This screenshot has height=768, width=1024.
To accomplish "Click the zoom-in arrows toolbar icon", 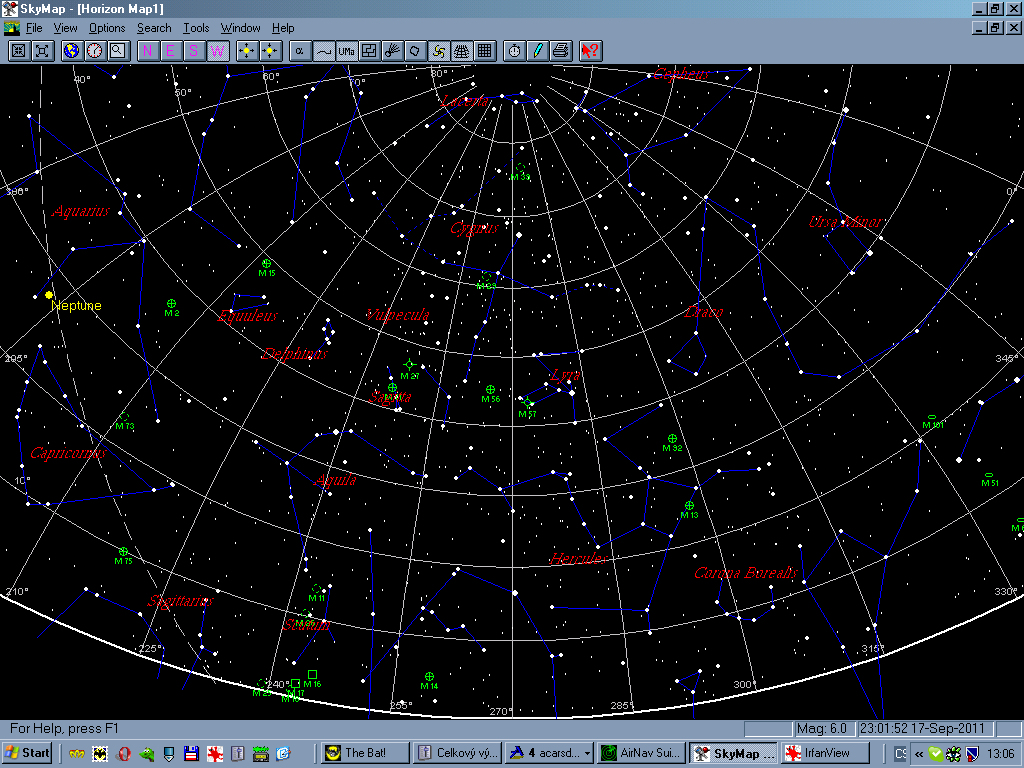I will [x=19, y=51].
